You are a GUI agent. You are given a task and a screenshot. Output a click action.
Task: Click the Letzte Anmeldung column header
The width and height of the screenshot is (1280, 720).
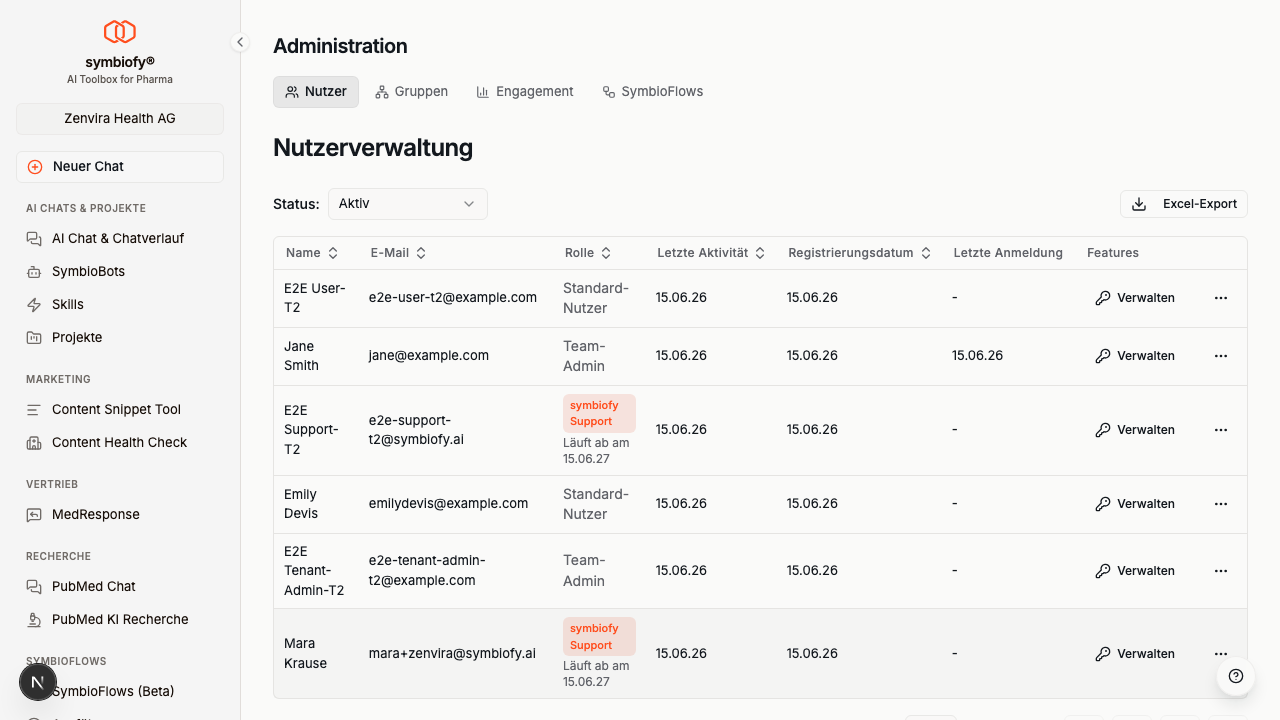coord(1008,253)
